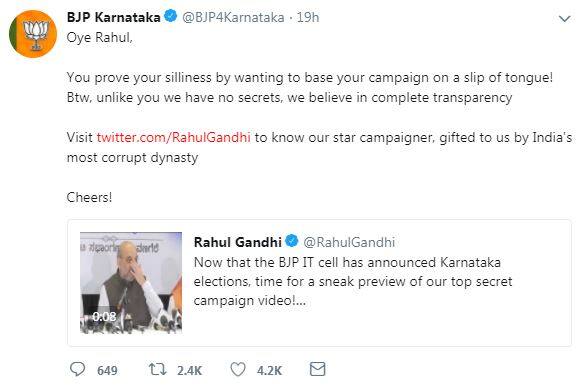Open the twitter.com/RahulGandhi link

point(174,137)
